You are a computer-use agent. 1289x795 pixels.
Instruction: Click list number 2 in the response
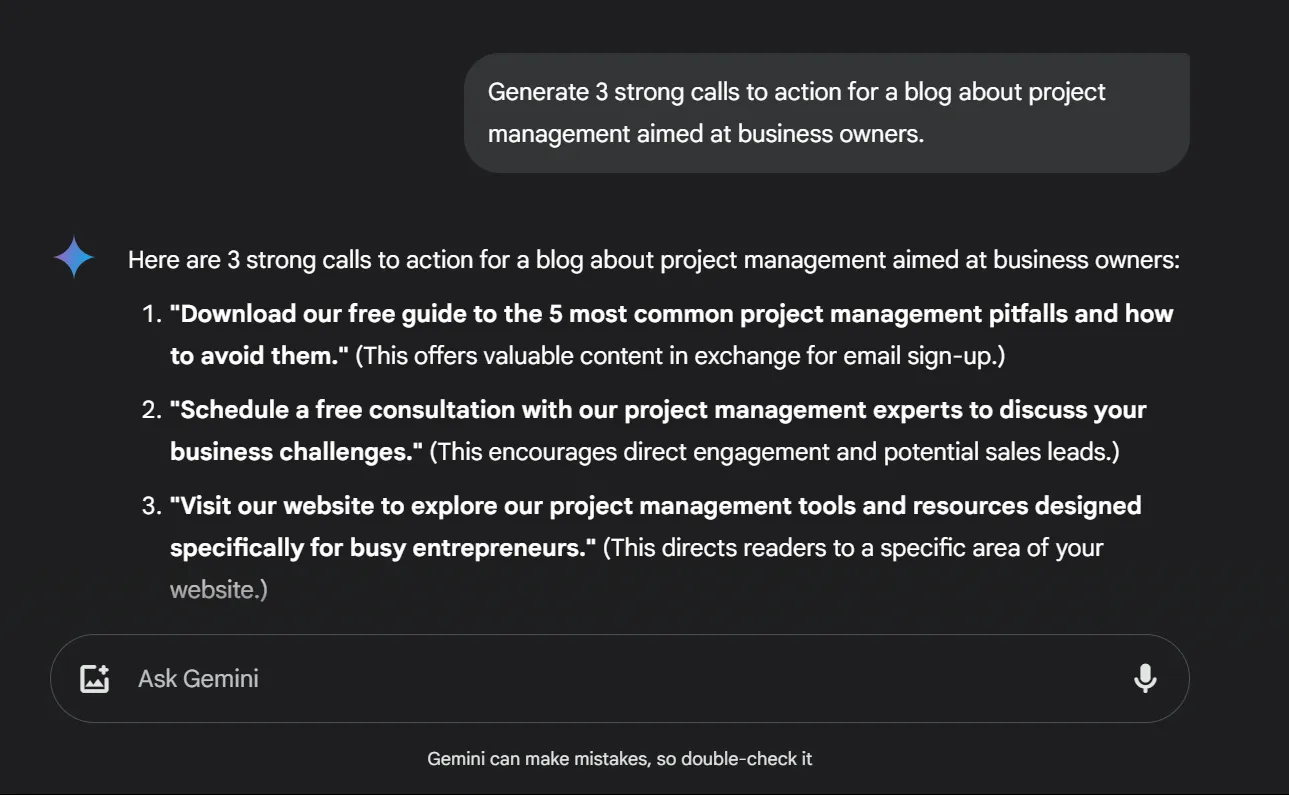coord(151,410)
